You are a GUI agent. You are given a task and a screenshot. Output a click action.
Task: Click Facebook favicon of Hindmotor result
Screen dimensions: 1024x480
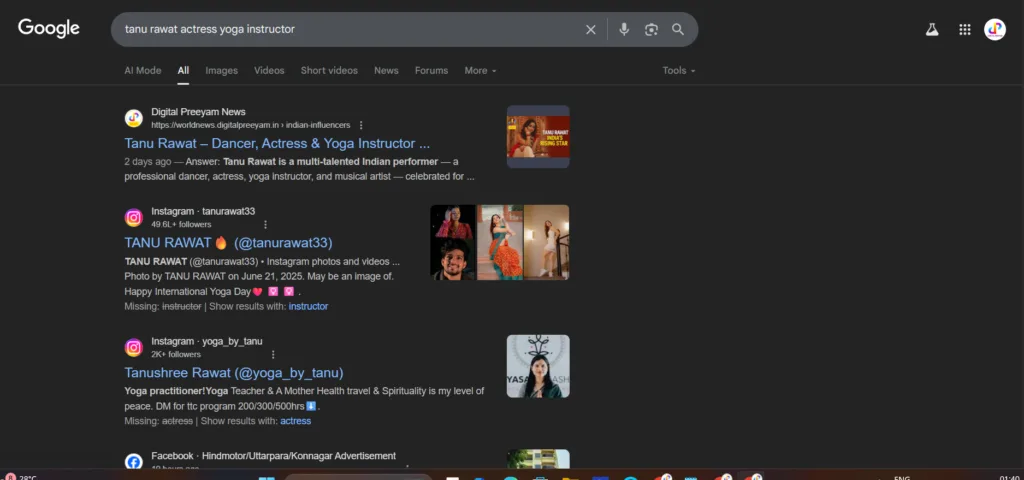133,462
